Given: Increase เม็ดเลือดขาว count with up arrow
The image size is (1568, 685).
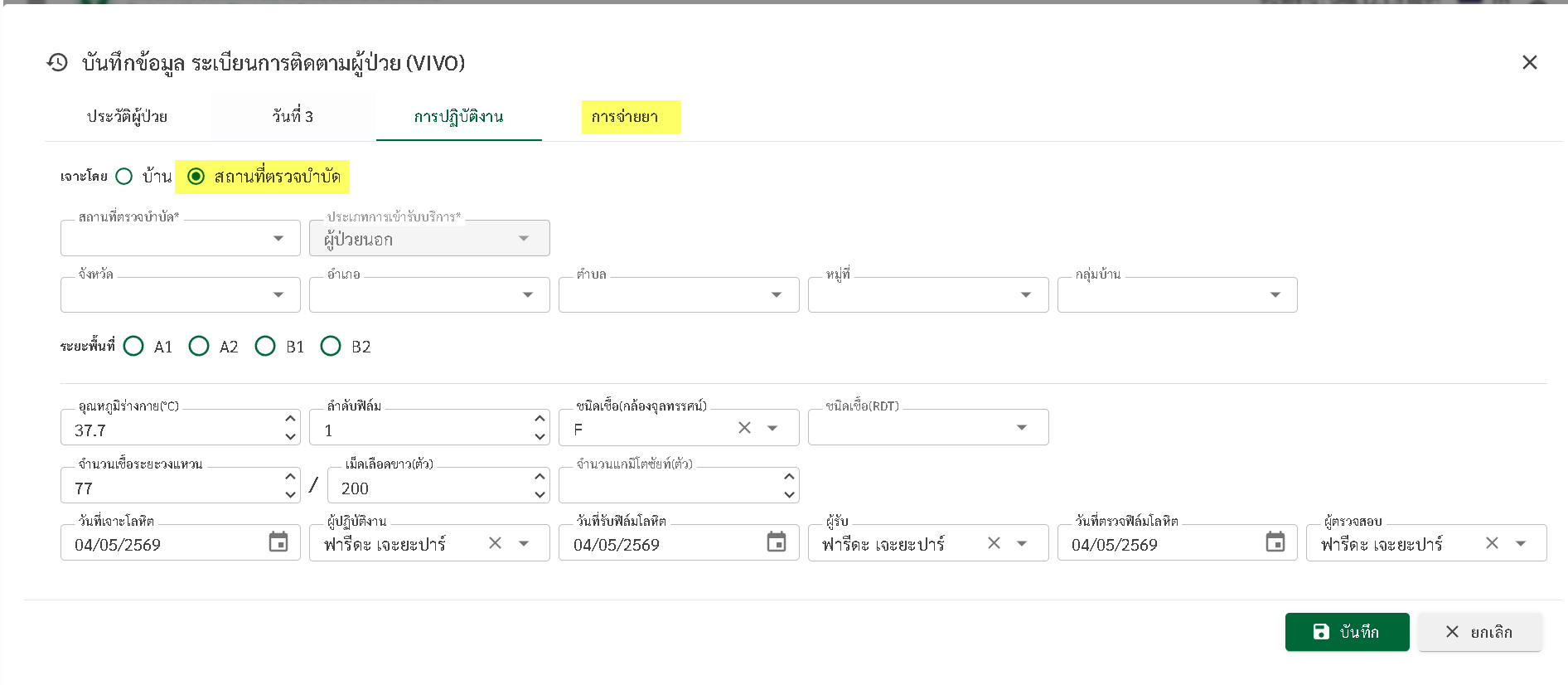Looking at the screenshot, I should pos(540,477).
